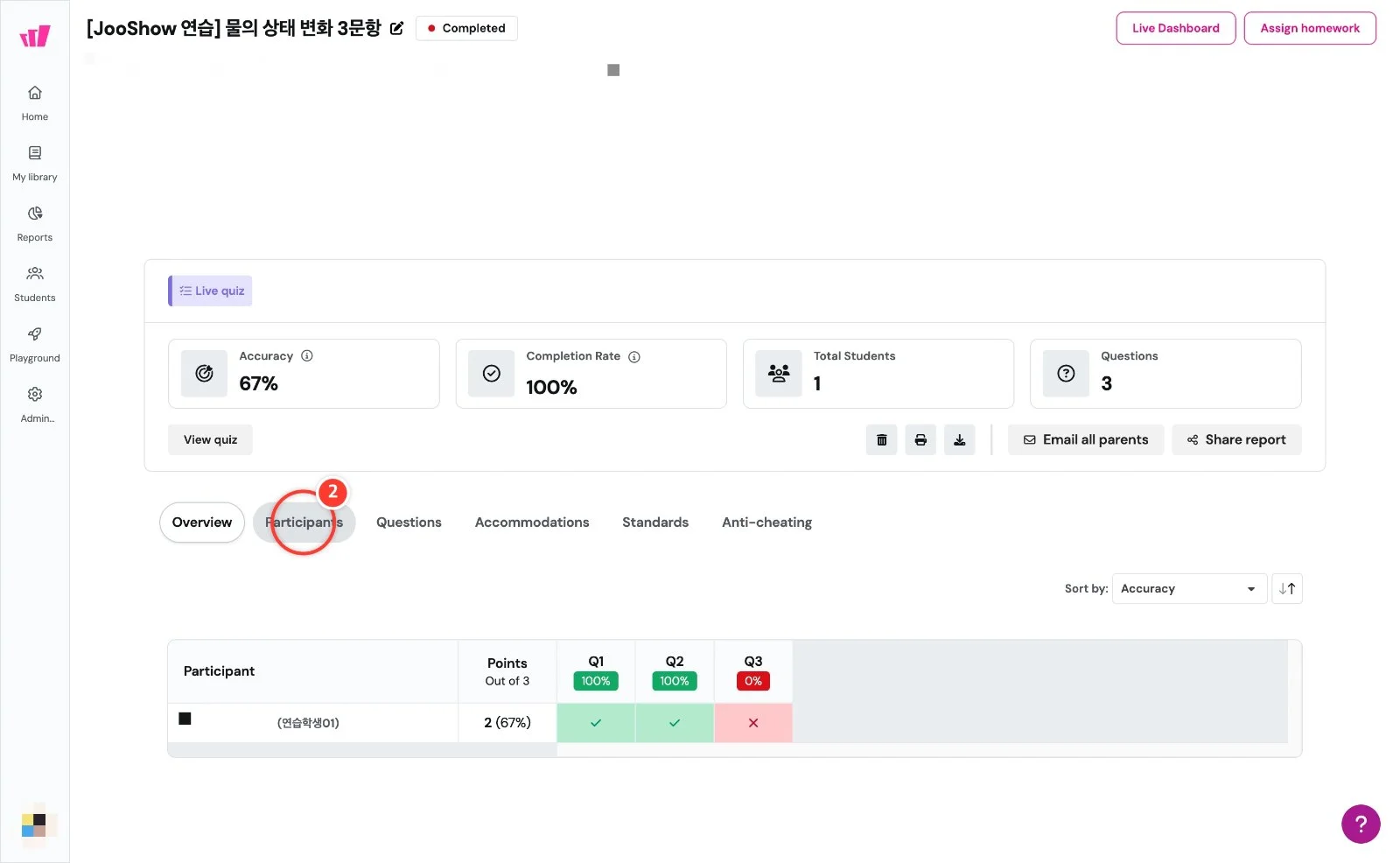Image resolution: width=1400 pixels, height=863 pixels.
Task: Open the Sort by Accuracy dropdown
Action: [1189, 588]
